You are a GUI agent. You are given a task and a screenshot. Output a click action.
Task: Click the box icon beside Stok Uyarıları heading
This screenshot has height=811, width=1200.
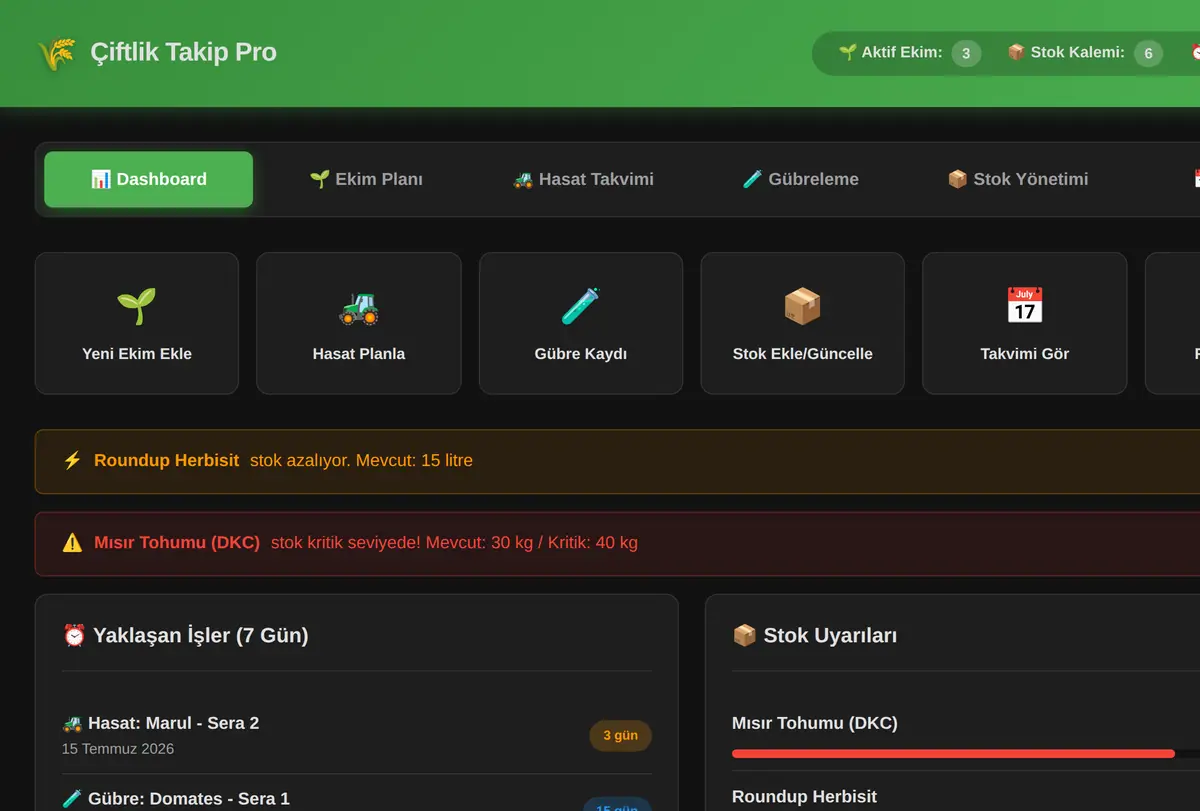[x=744, y=635]
